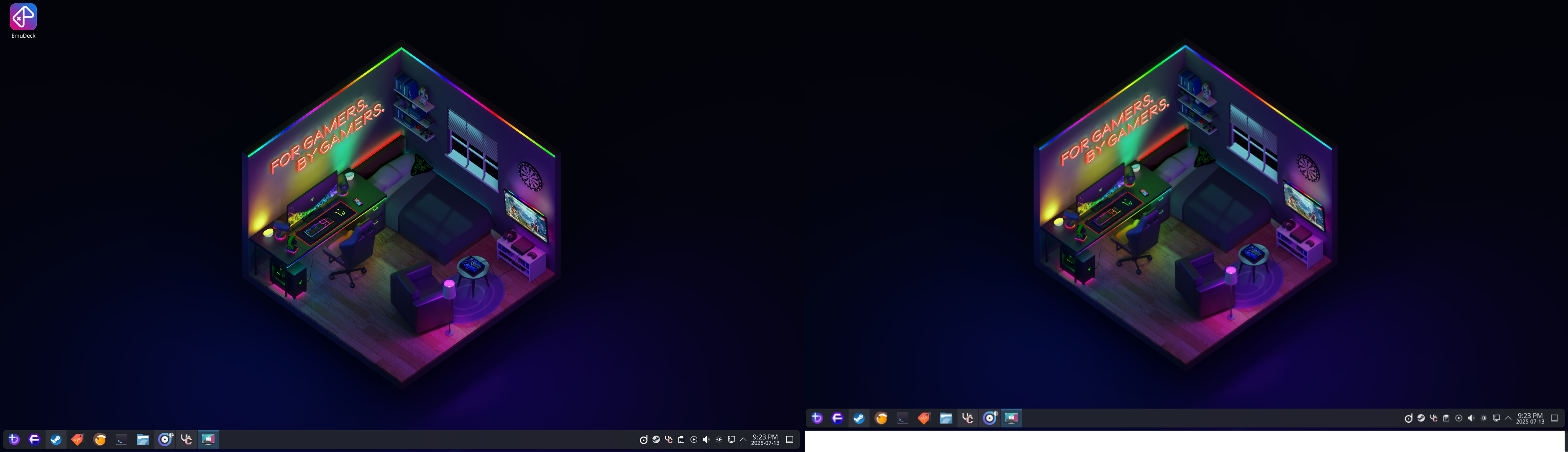Launch Lutris from the left monitor's taskbar
Viewport: 1568px width, 452px height.
click(x=100, y=439)
